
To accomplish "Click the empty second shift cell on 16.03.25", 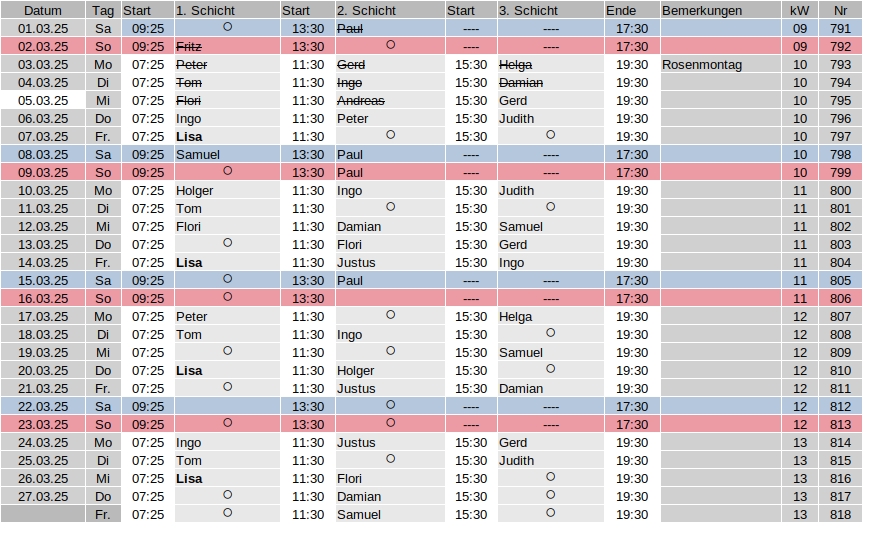I will (x=390, y=298).
